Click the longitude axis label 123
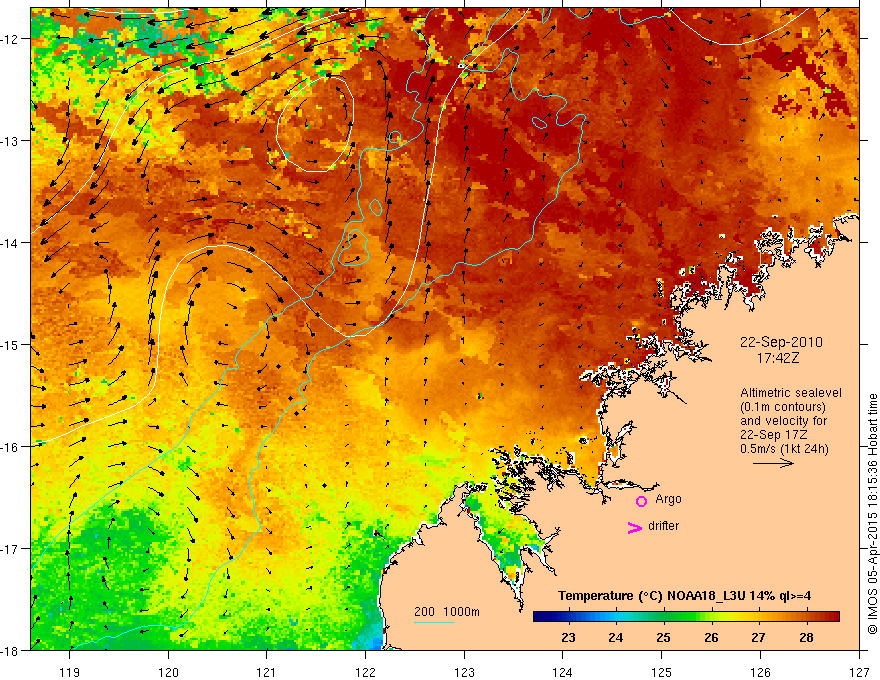The width and height of the screenshot is (880, 680). click(x=464, y=672)
